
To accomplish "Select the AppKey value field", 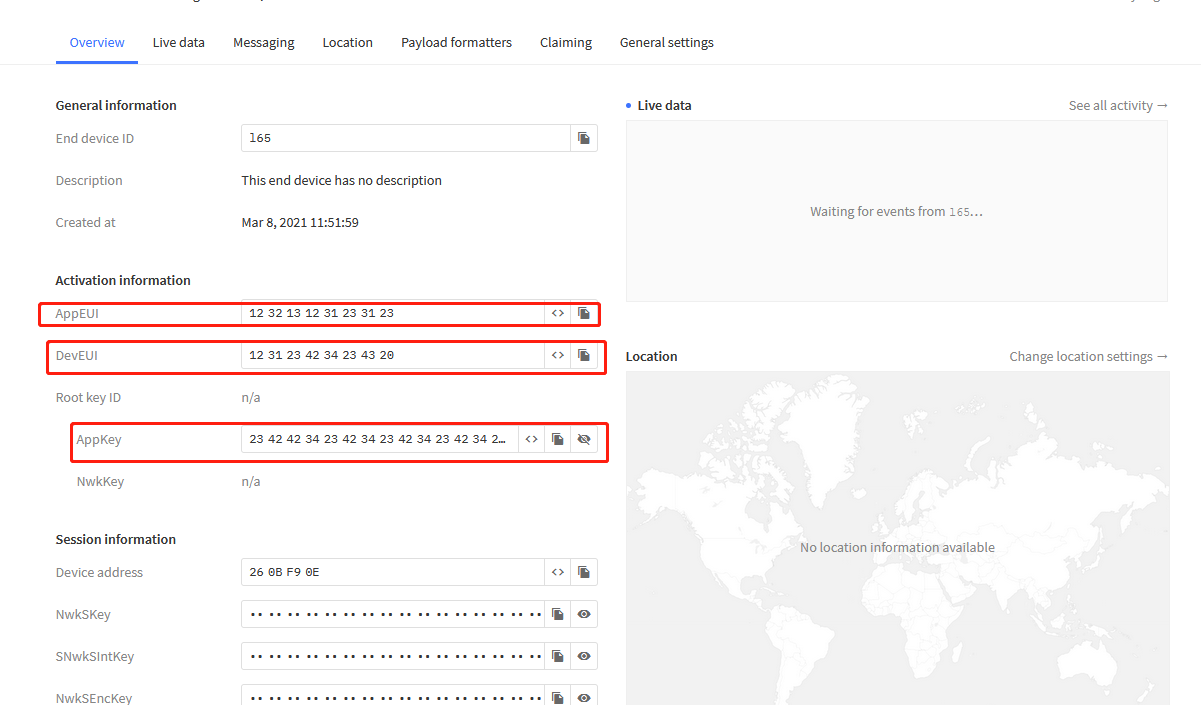I will [x=379, y=439].
